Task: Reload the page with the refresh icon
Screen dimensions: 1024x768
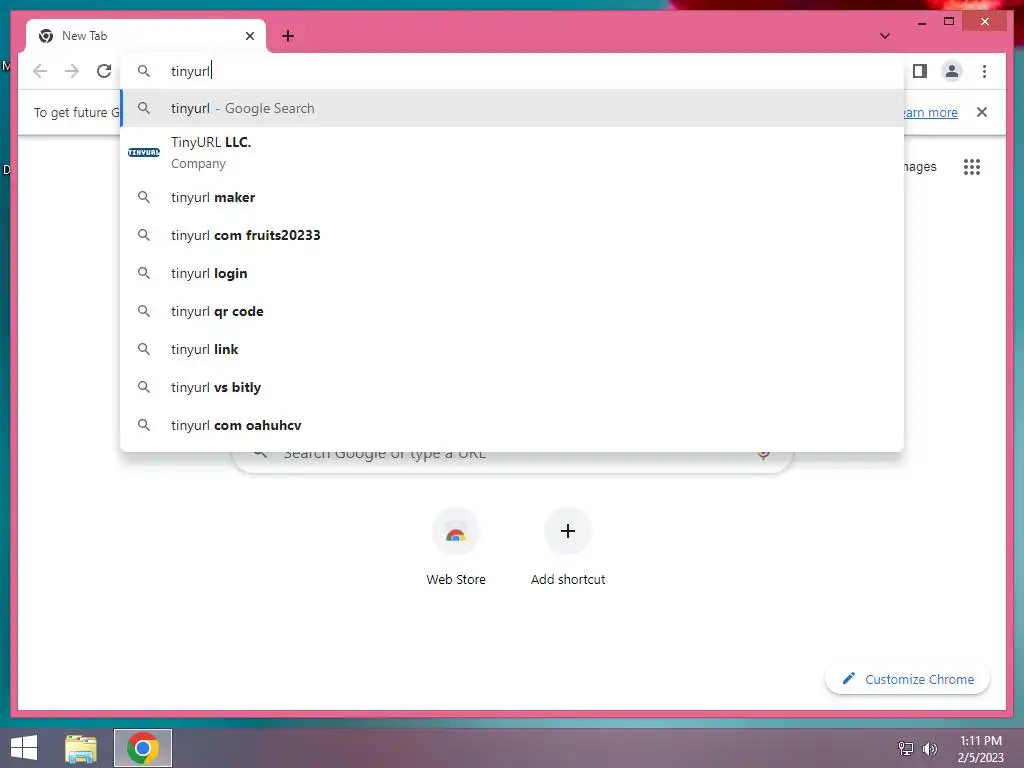Action: 104,71
